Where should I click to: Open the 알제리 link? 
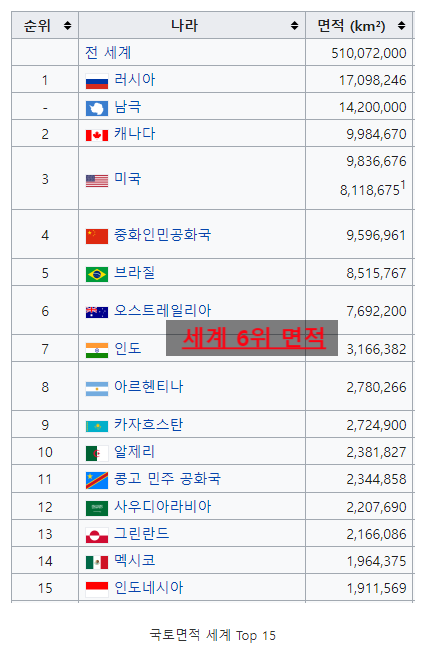(134, 451)
